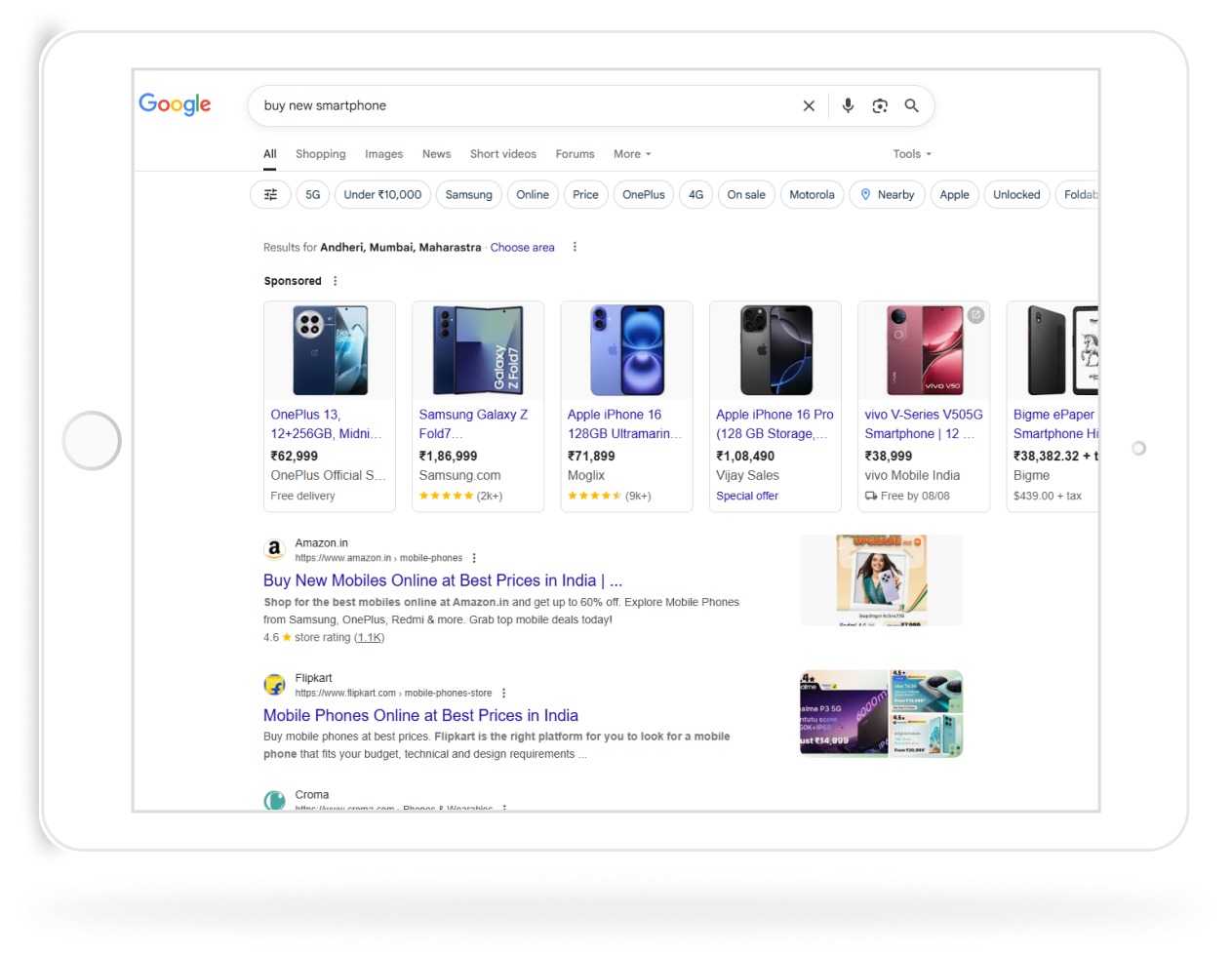
Task: Open three-dot menu for Amazon.in result
Action: (474, 558)
